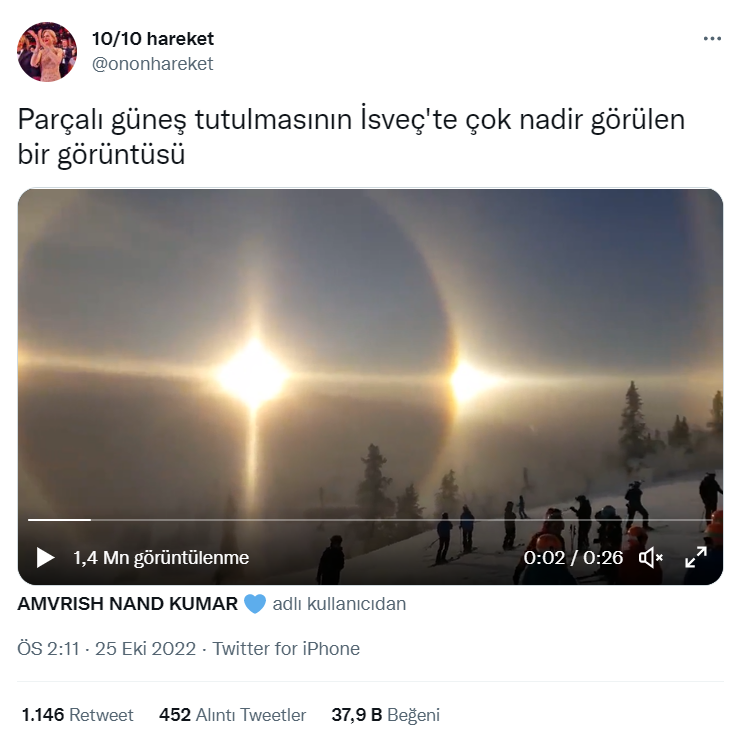Open the AMVRISH NAND KUMAR source profile
742x738 pixels.
coord(128,604)
